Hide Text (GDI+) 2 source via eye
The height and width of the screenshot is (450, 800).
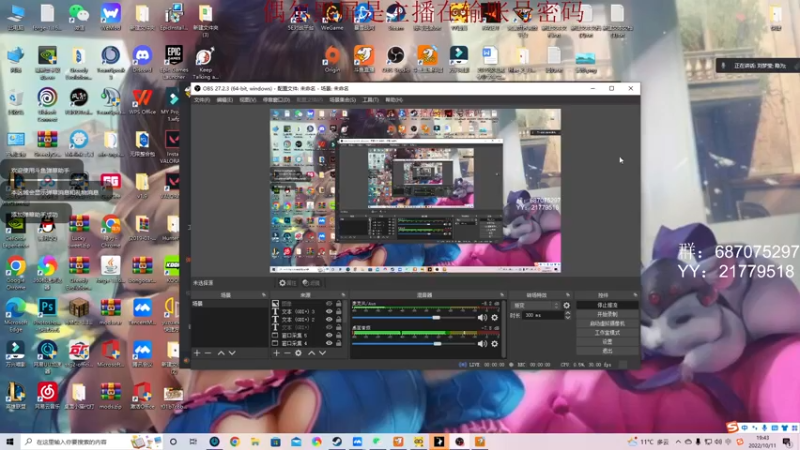coord(329,319)
